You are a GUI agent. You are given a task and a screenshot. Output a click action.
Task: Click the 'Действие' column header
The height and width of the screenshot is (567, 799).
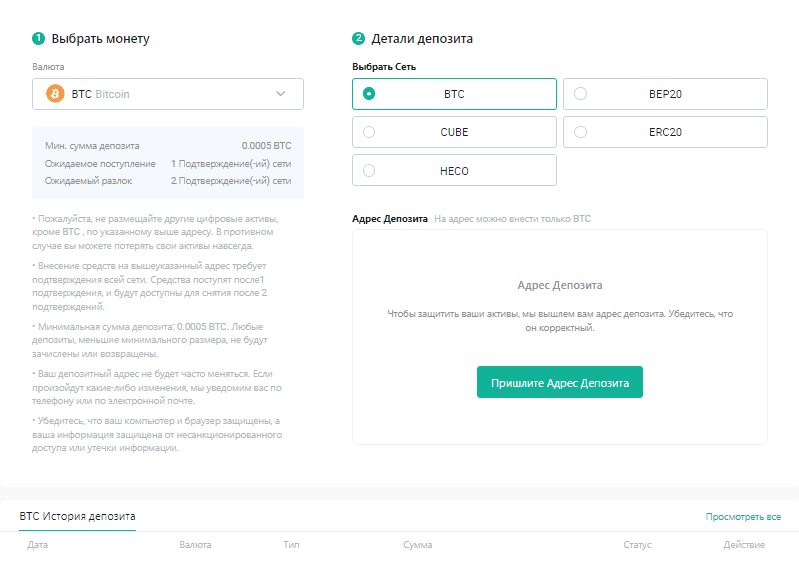744,545
